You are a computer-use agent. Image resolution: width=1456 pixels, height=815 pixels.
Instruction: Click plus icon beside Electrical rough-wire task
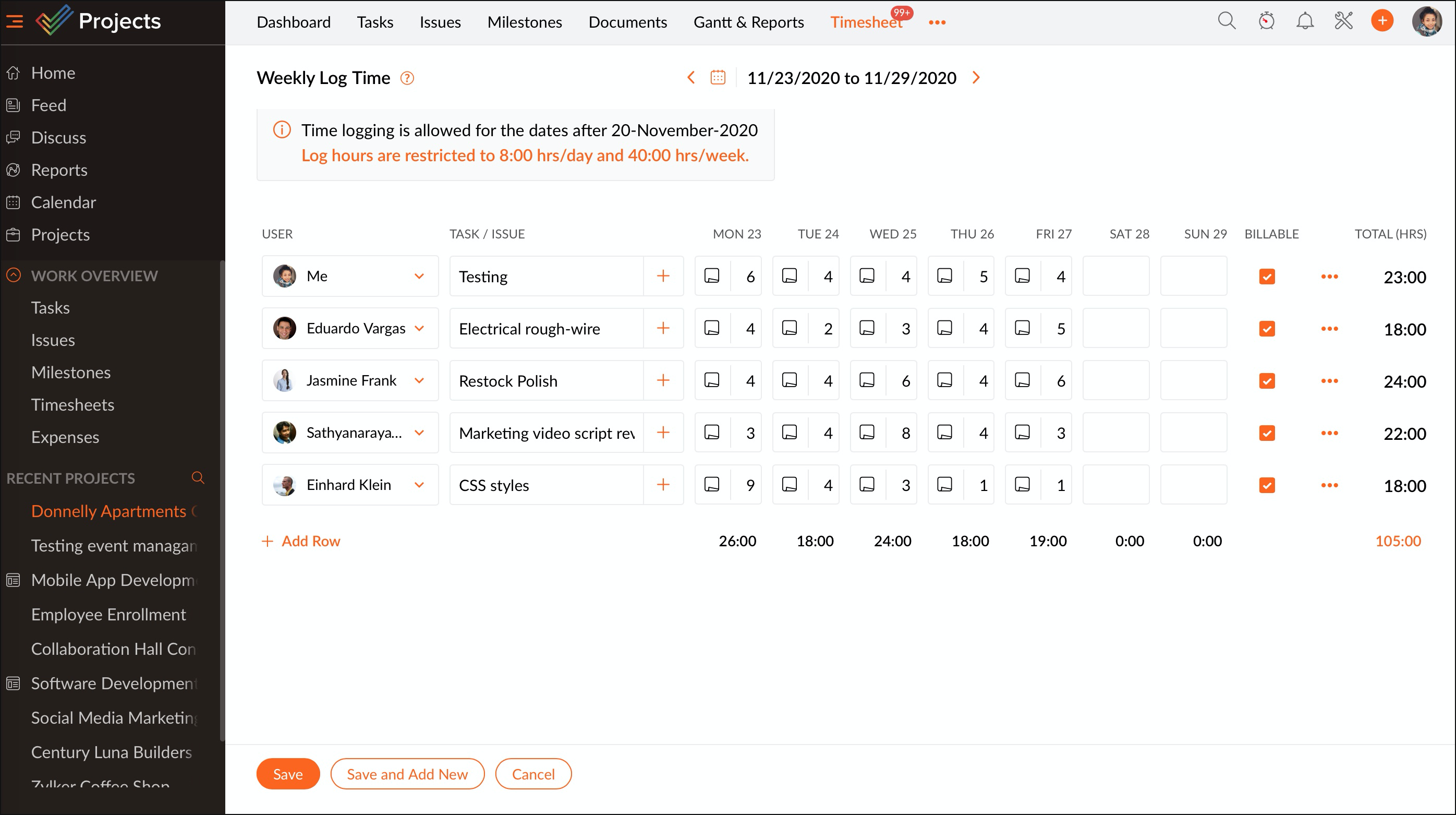663,328
